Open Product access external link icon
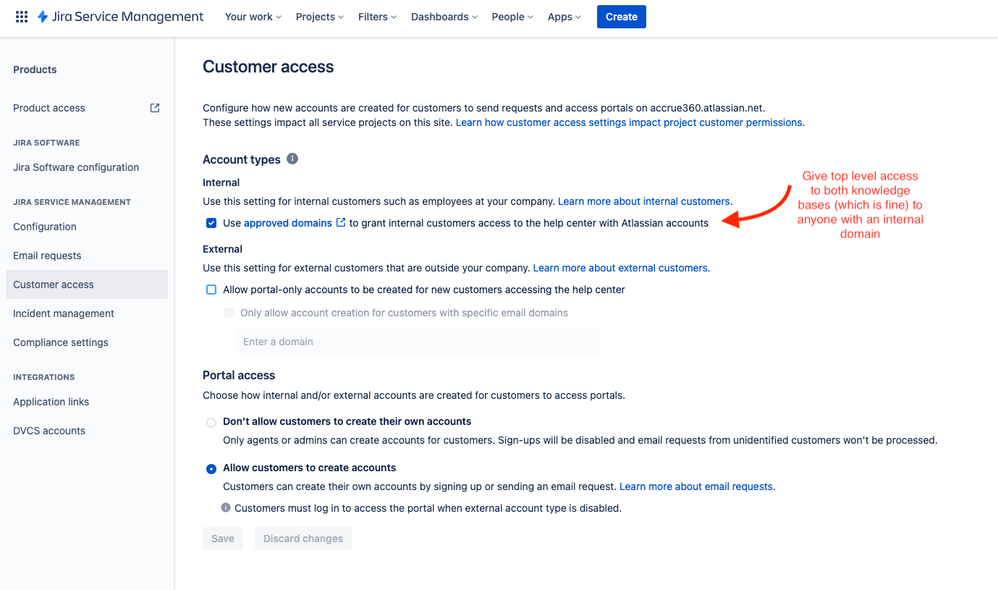Screen dimensions: 998x590 (x=155, y=108)
